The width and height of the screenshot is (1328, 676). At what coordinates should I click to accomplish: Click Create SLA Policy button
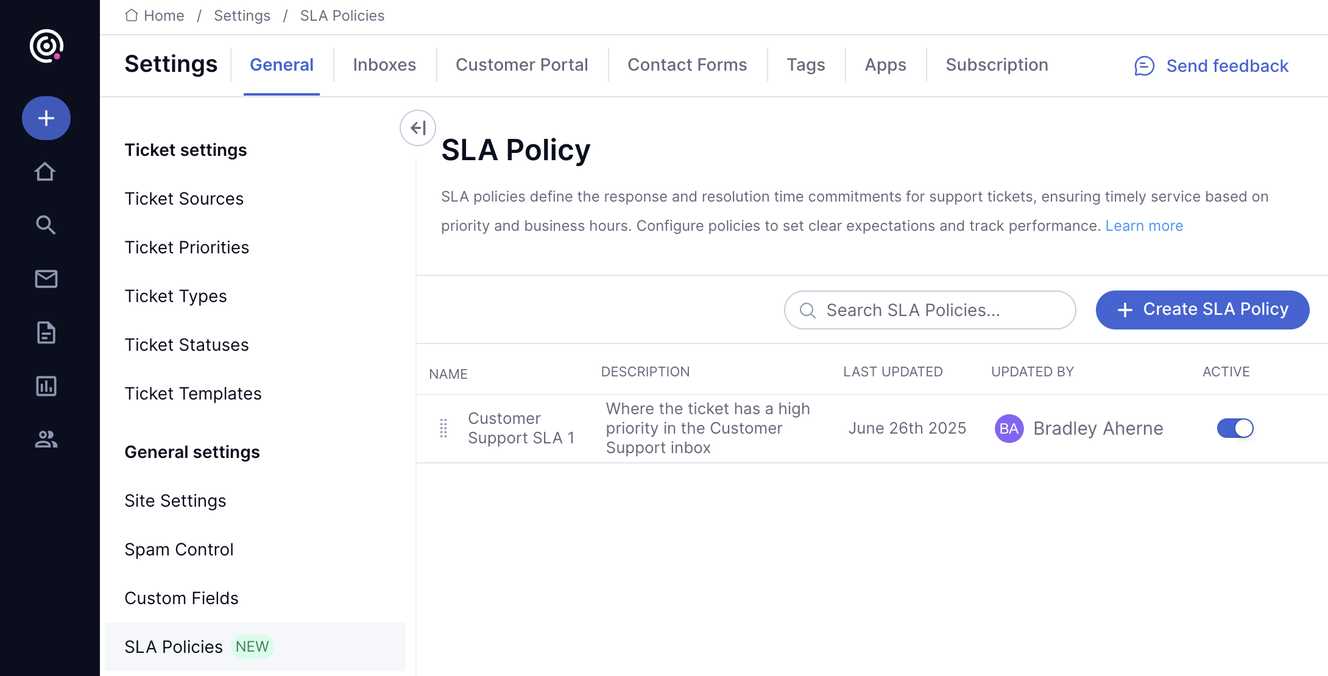pos(1202,310)
